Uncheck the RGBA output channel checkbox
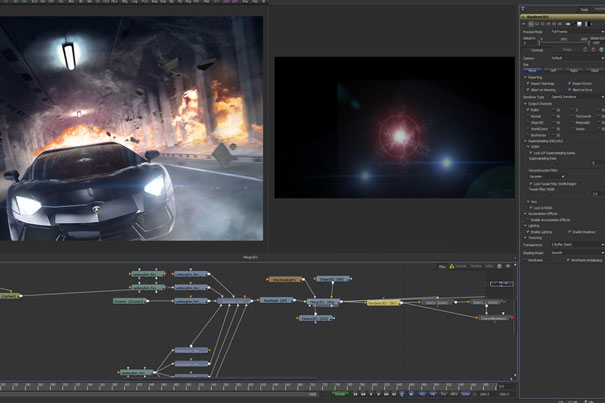 pyautogui.click(x=528, y=110)
